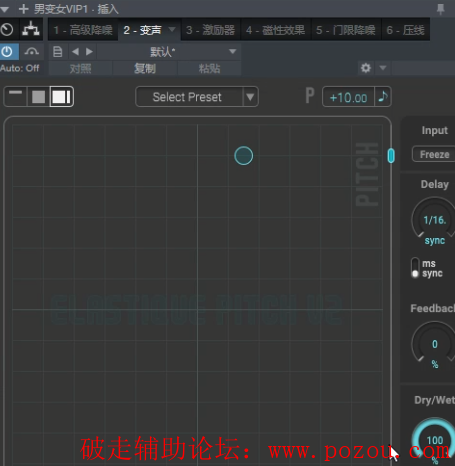
Task: Click Select Preset dropdown arrow
Action: click(250, 97)
